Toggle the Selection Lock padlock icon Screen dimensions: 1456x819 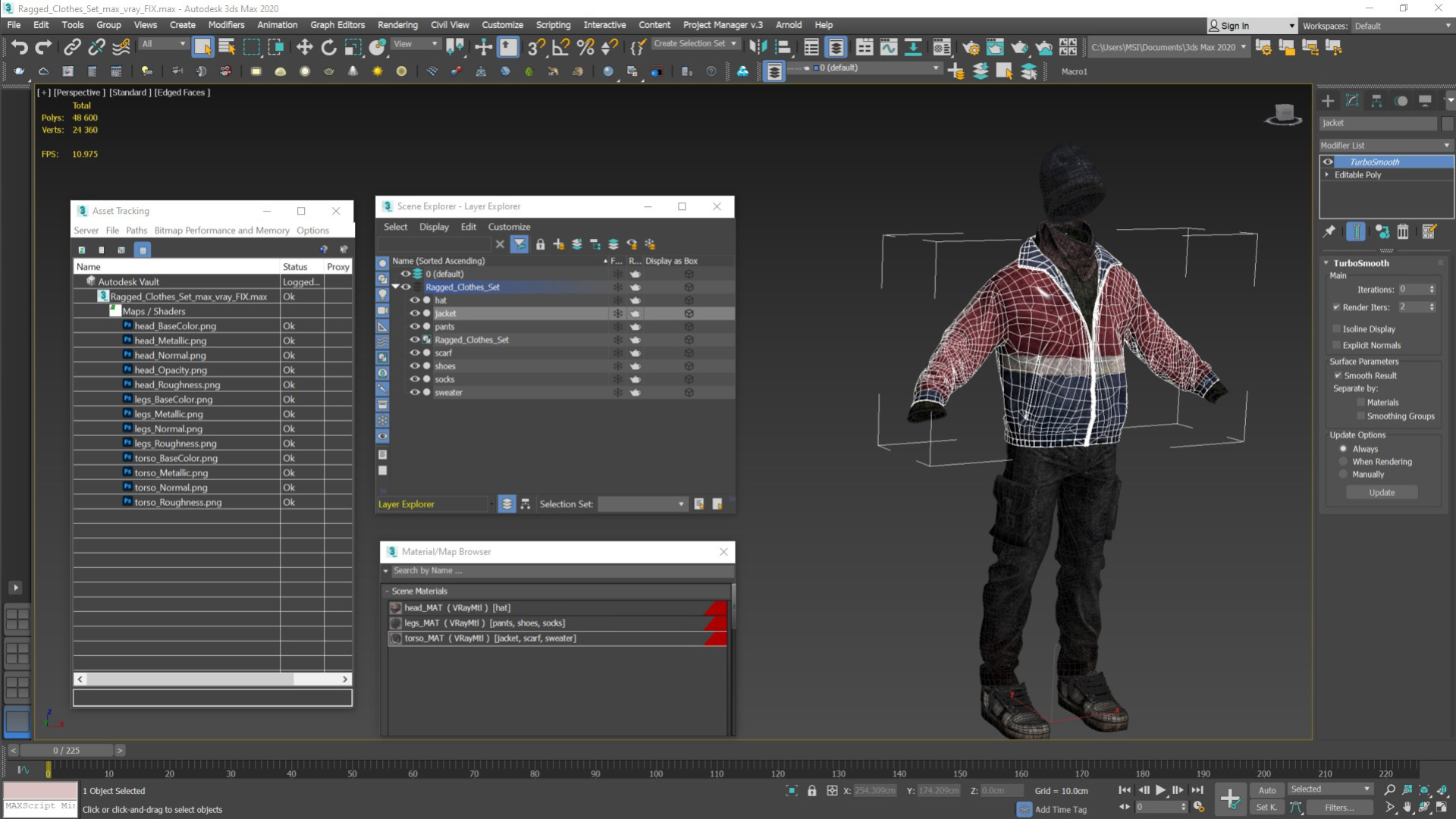pyautogui.click(x=812, y=791)
